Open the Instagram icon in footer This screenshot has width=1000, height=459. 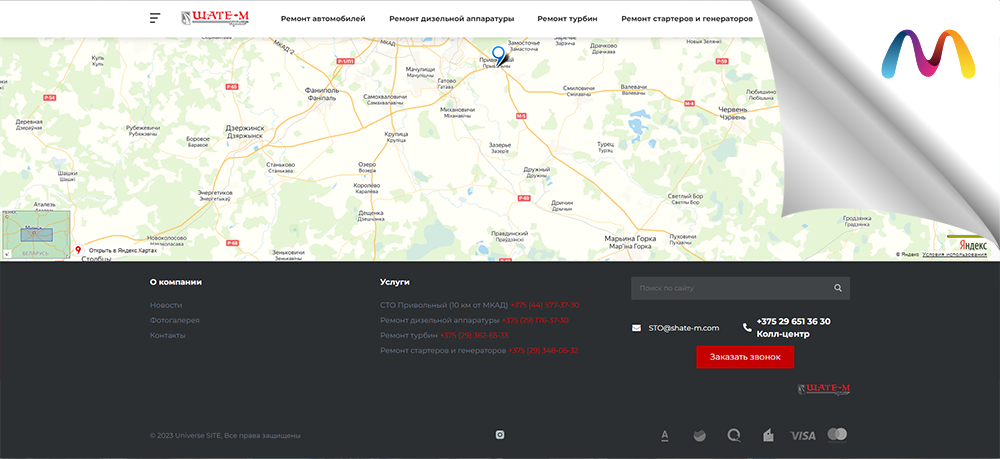(500, 435)
